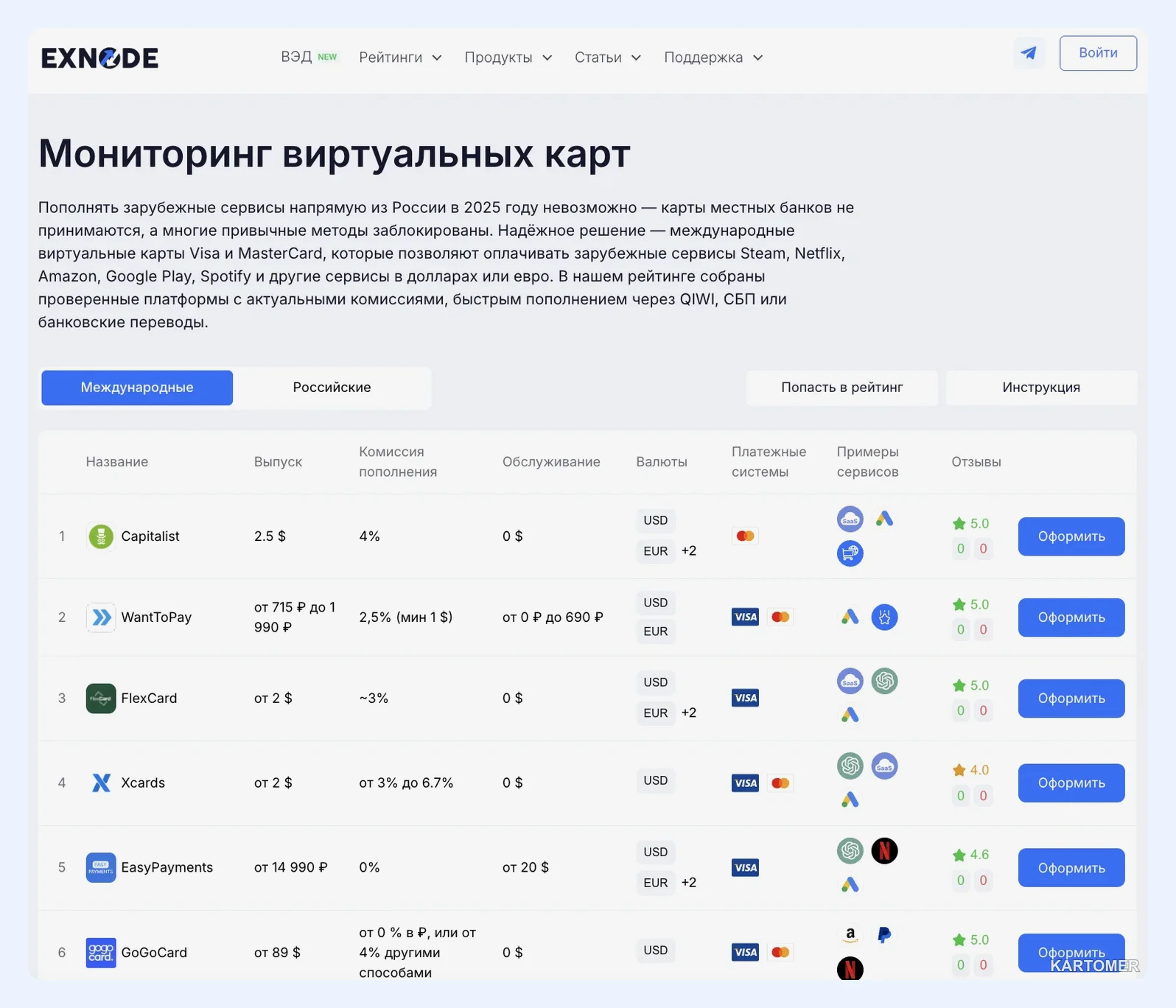Click the FlexCard logo icon
This screenshot has width=1176, height=1008.
click(x=101, y=699)
